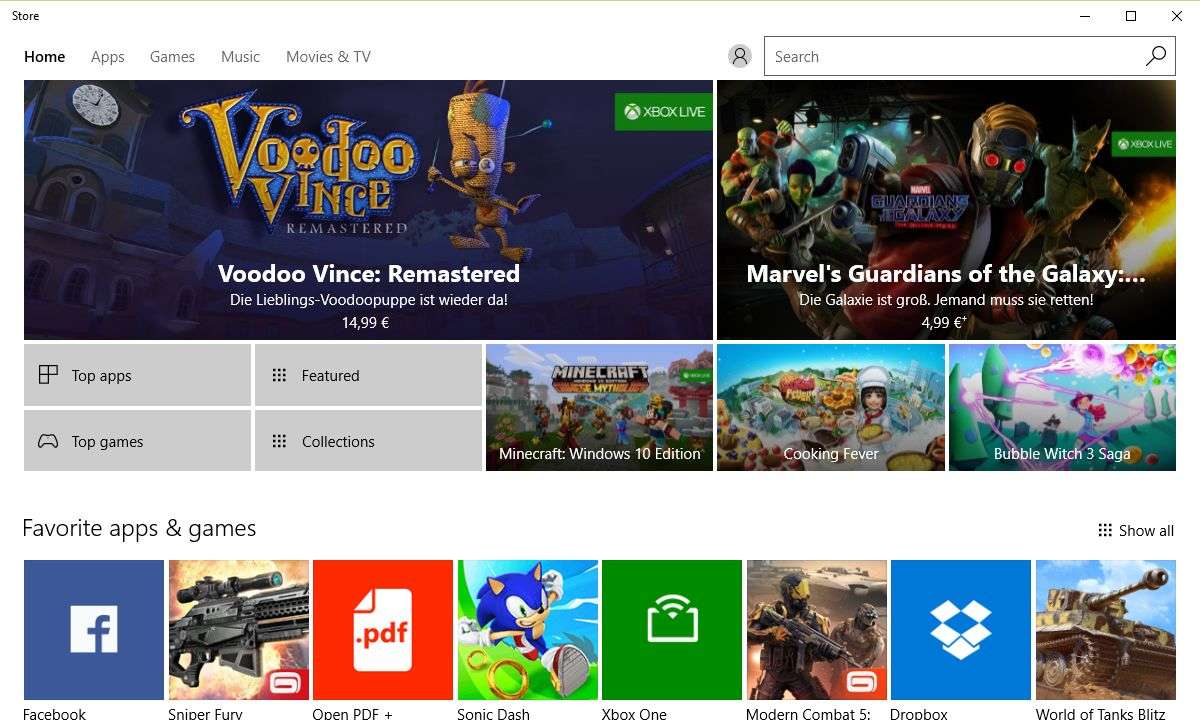Open the Featured section

368,375
